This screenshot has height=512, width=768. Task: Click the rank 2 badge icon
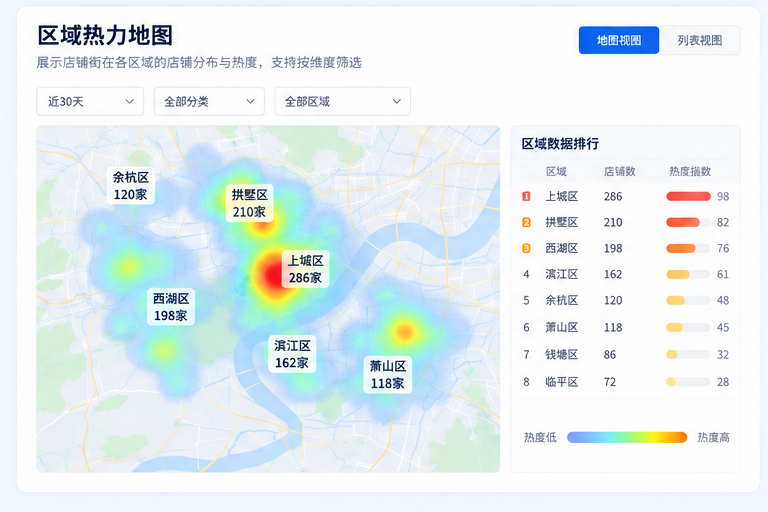(527, 222)
